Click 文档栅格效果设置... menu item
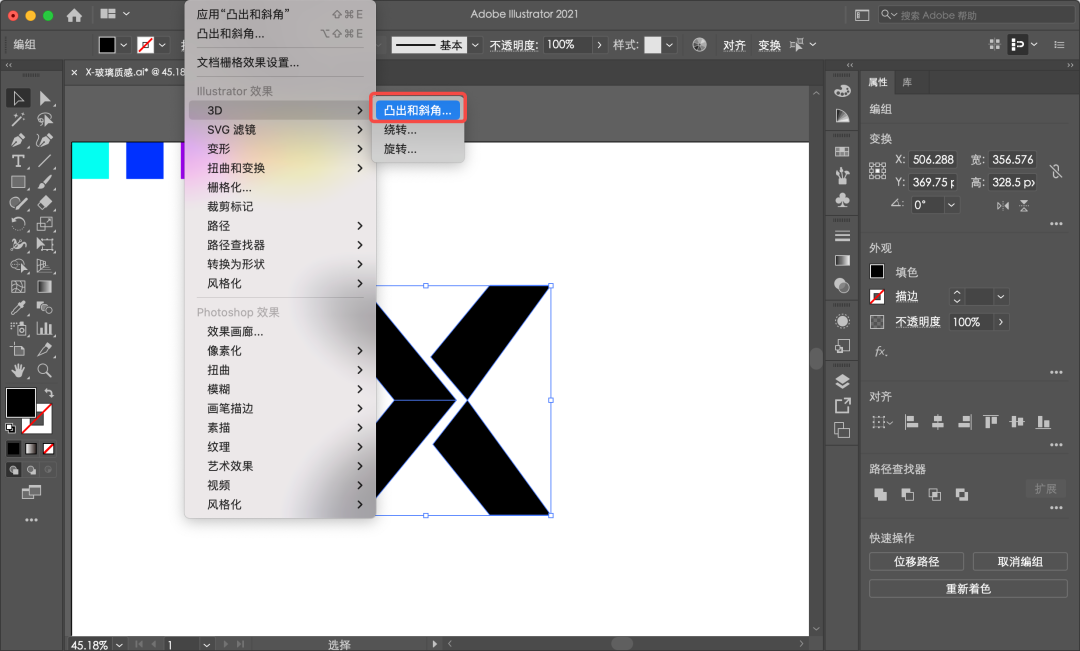Image resolution: width=1080 pixels, height=651 pixels. 248,63
